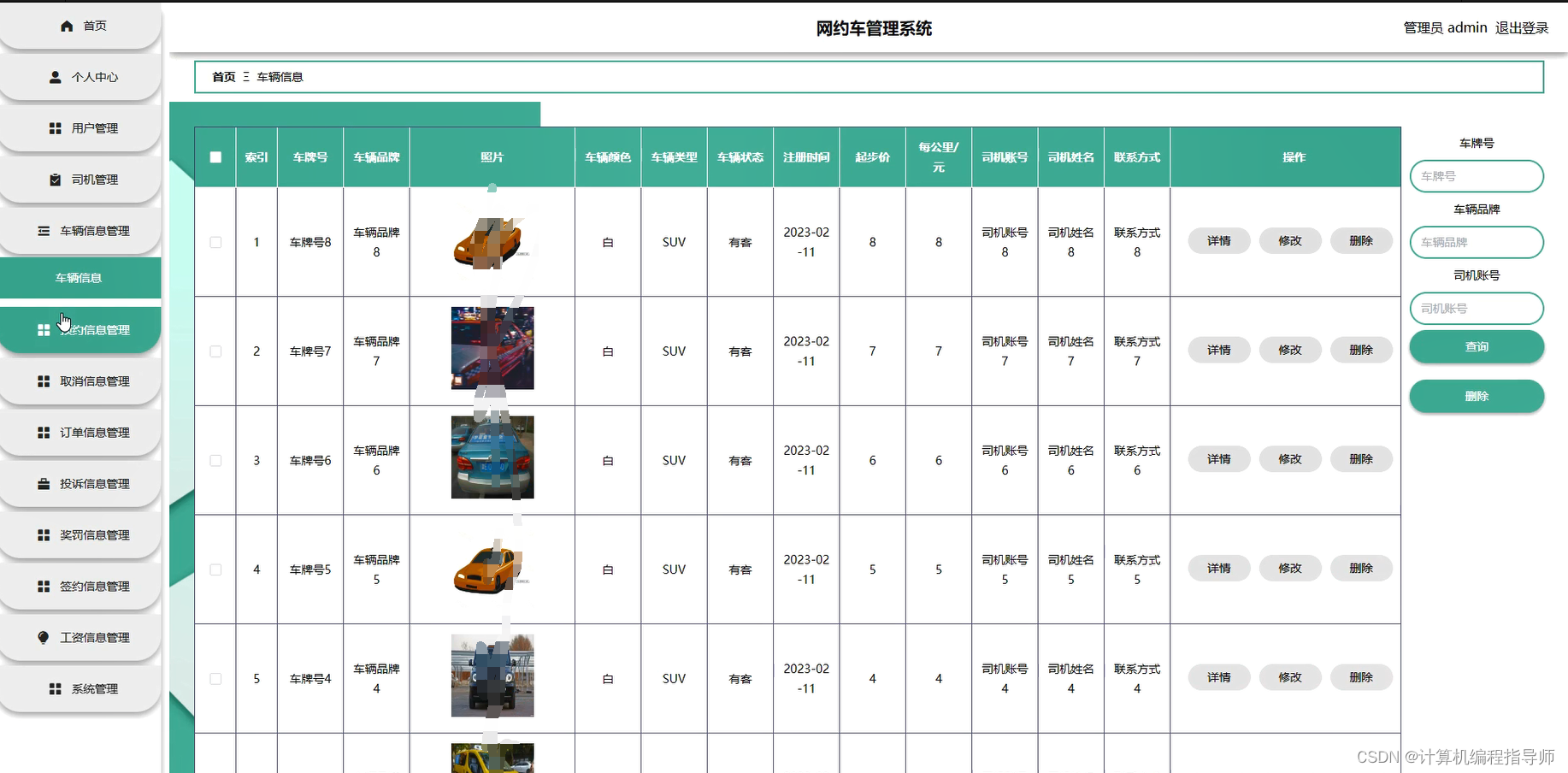Click the grid icon beside 订单信息管理
Image resolution: width=1568 pixels, height=773 pixels.
click(44, 433)
